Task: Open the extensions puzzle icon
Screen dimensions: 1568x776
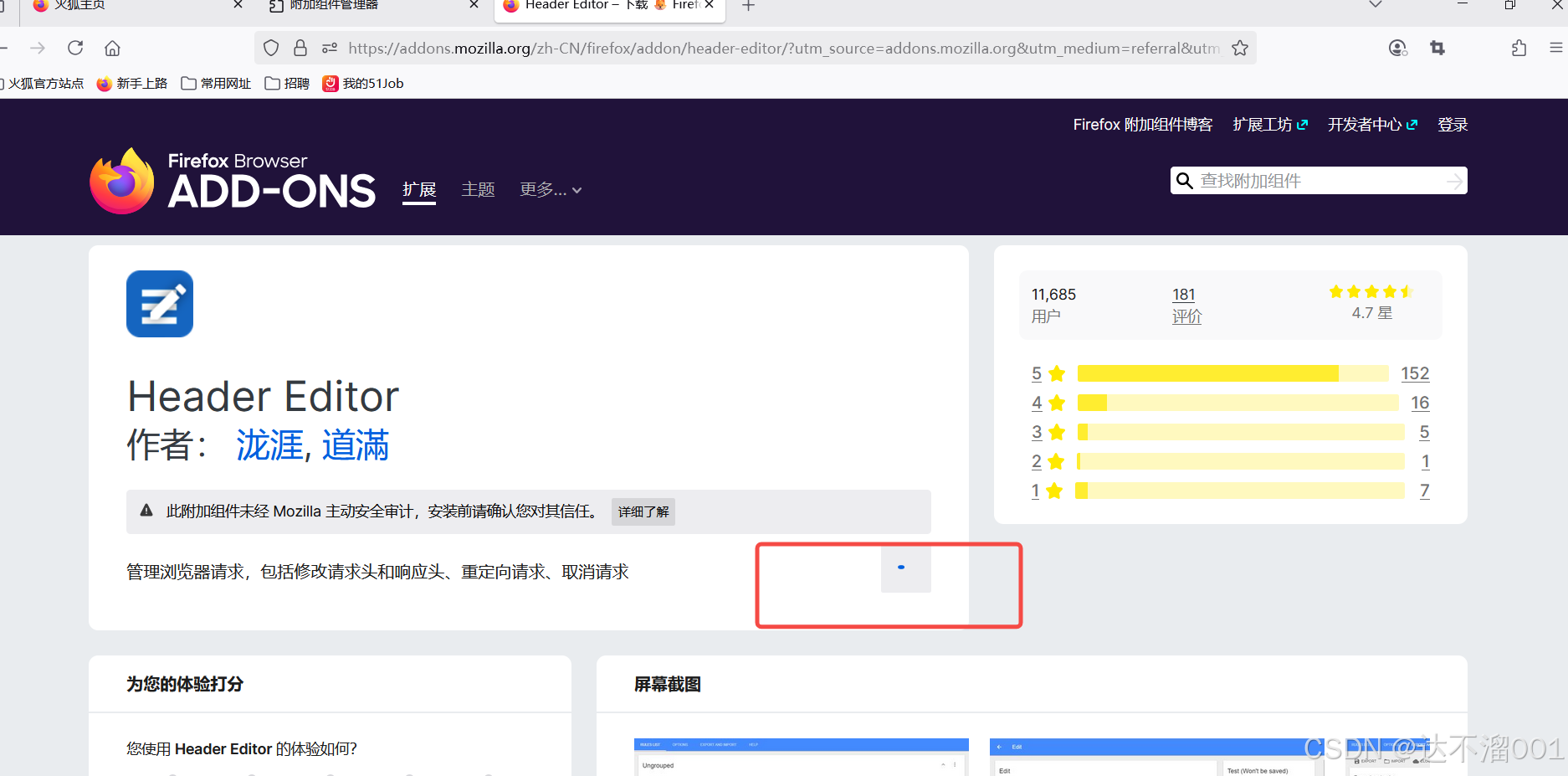Action: coord(1518,48)
